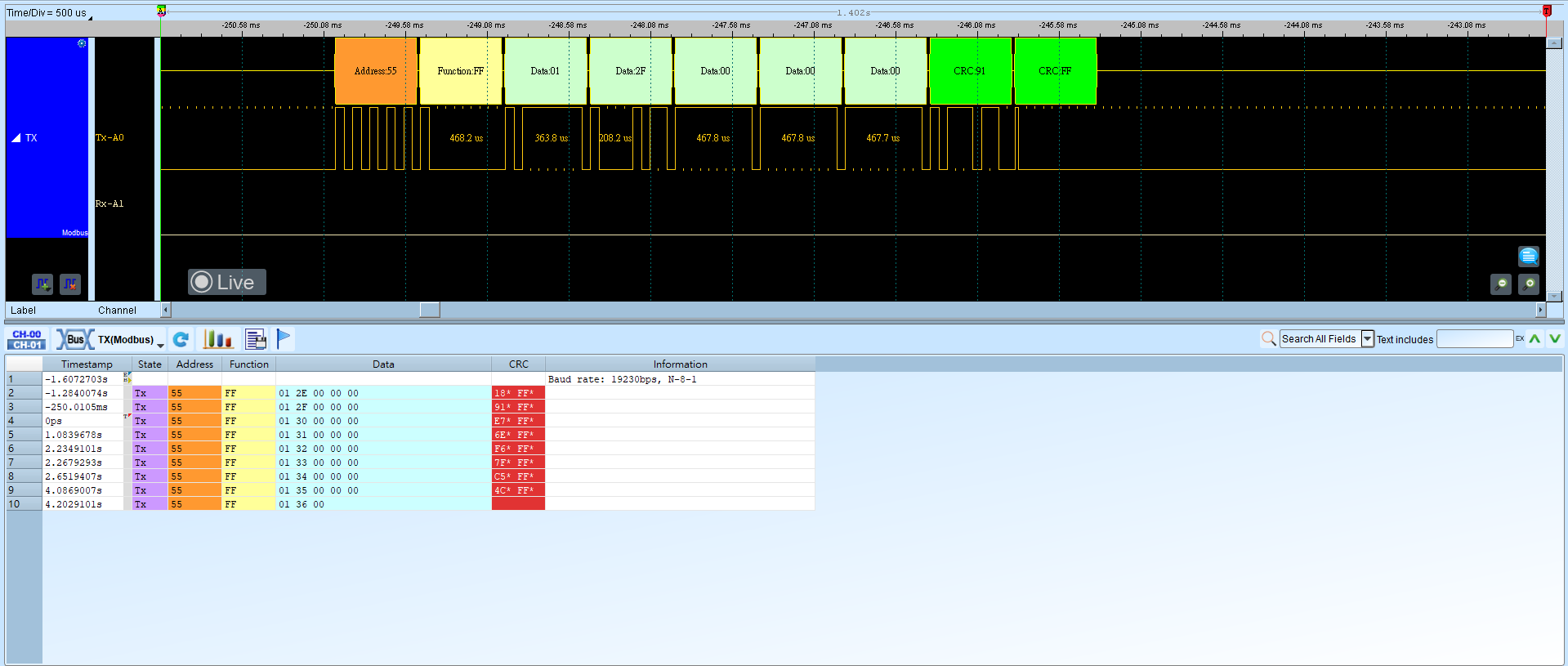Select the Function:FF yellow packet block
Screen dimensions: 1568x666
coord(461,71)
